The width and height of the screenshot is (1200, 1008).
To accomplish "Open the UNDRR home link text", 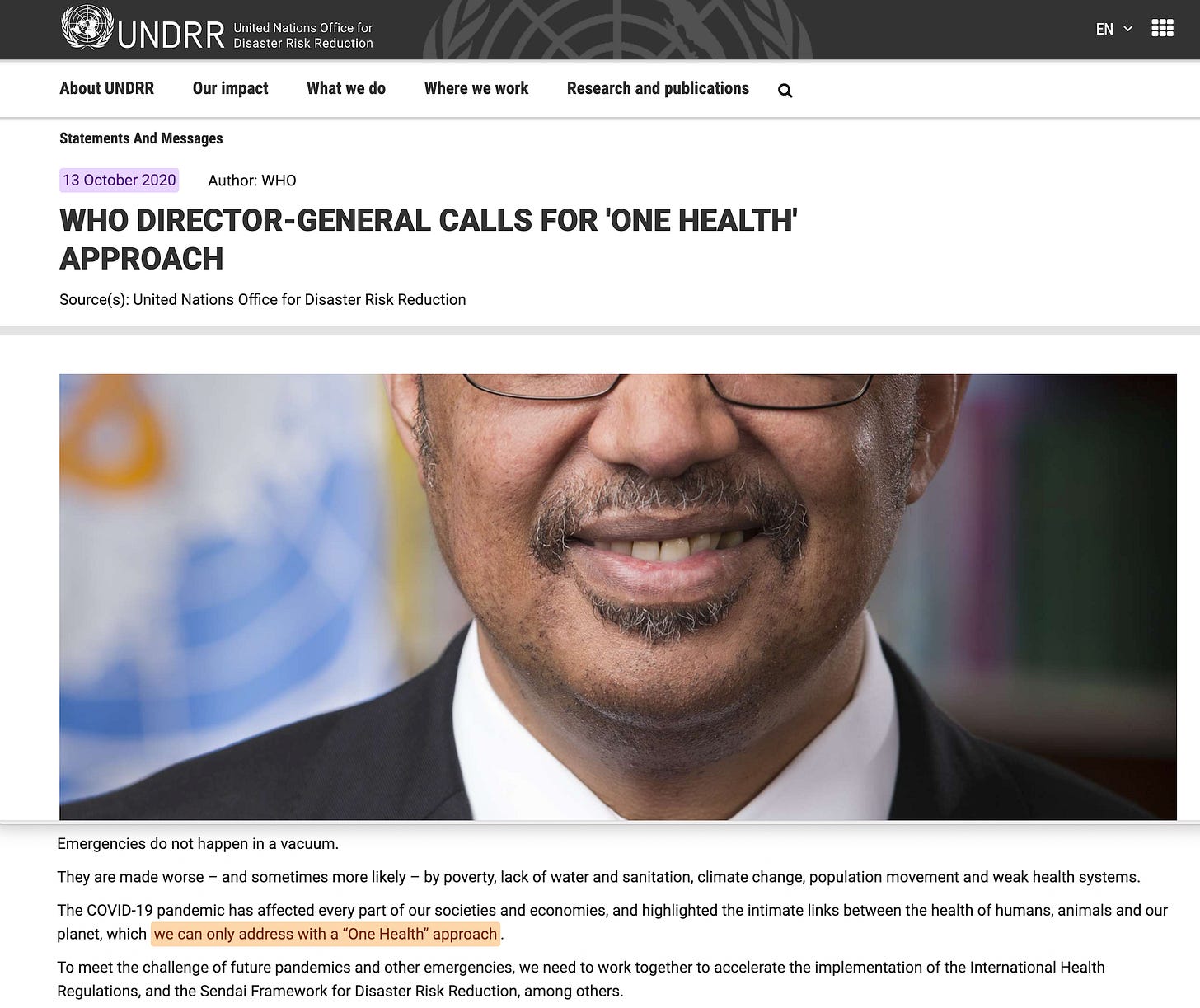I will [x=171, y=35].
